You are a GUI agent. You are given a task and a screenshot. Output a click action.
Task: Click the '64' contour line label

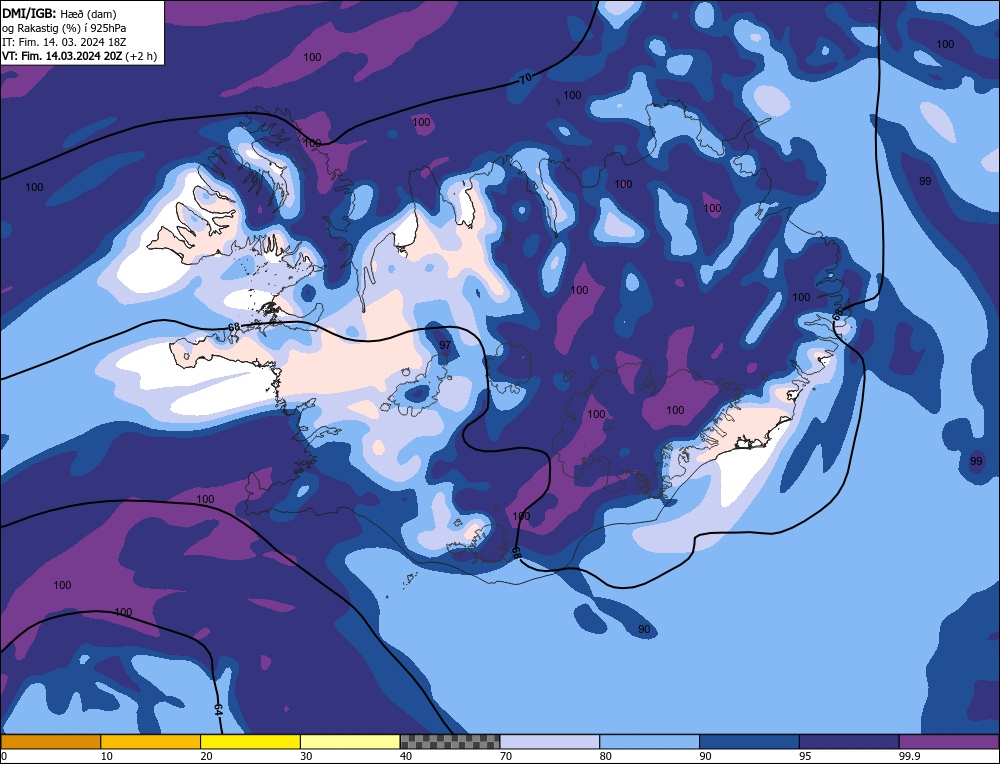tap(218, 710)
